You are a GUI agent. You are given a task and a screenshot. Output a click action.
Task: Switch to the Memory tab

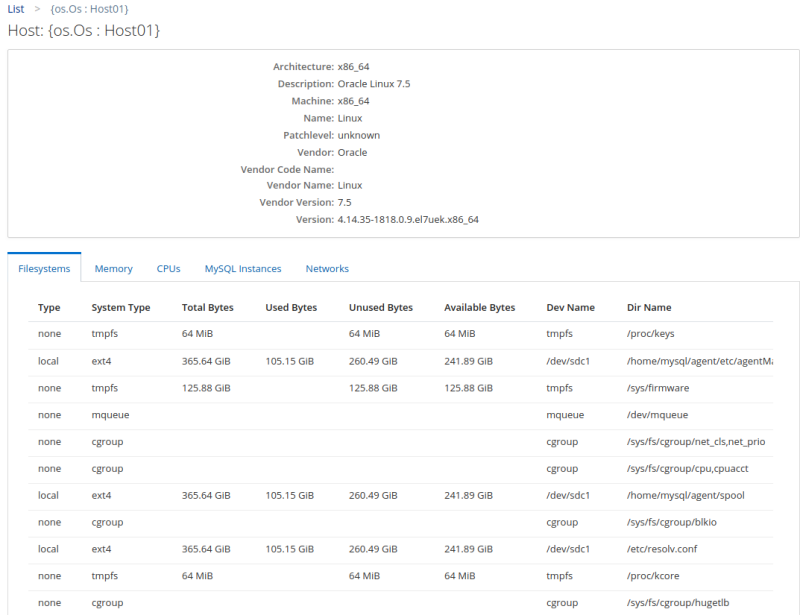click(x=113, y=268)
